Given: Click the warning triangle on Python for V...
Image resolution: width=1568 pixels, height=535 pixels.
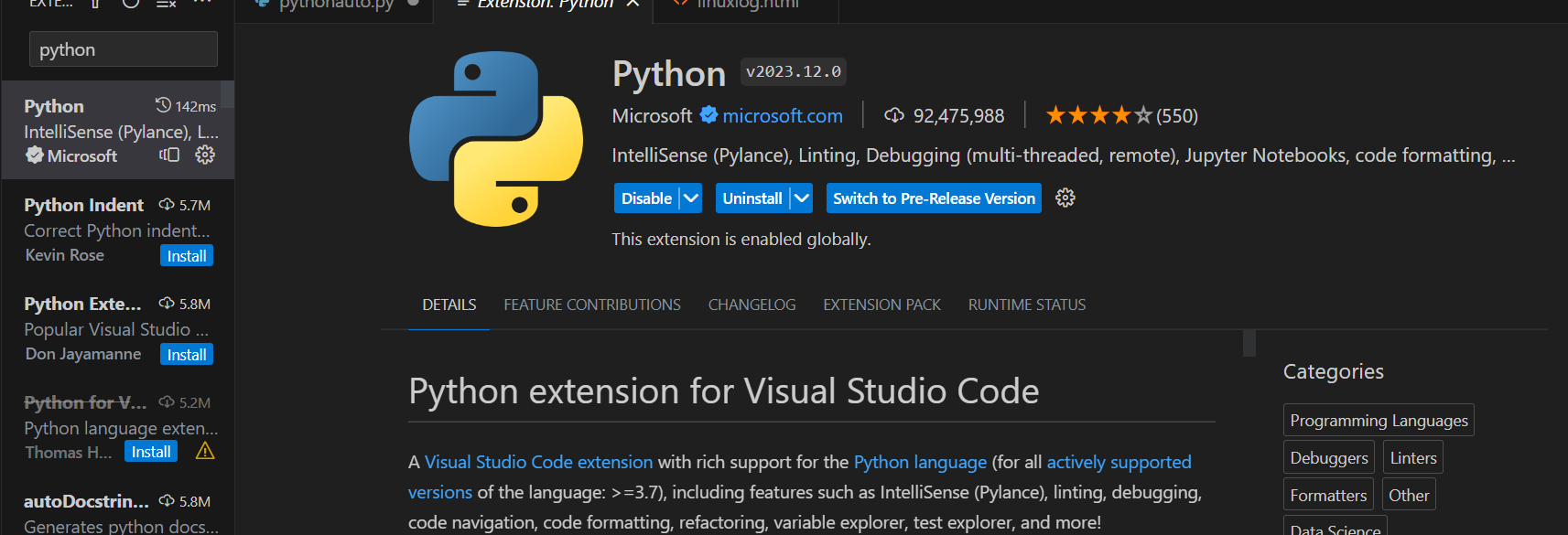Looking at the screenshot, I should (205, 451).
